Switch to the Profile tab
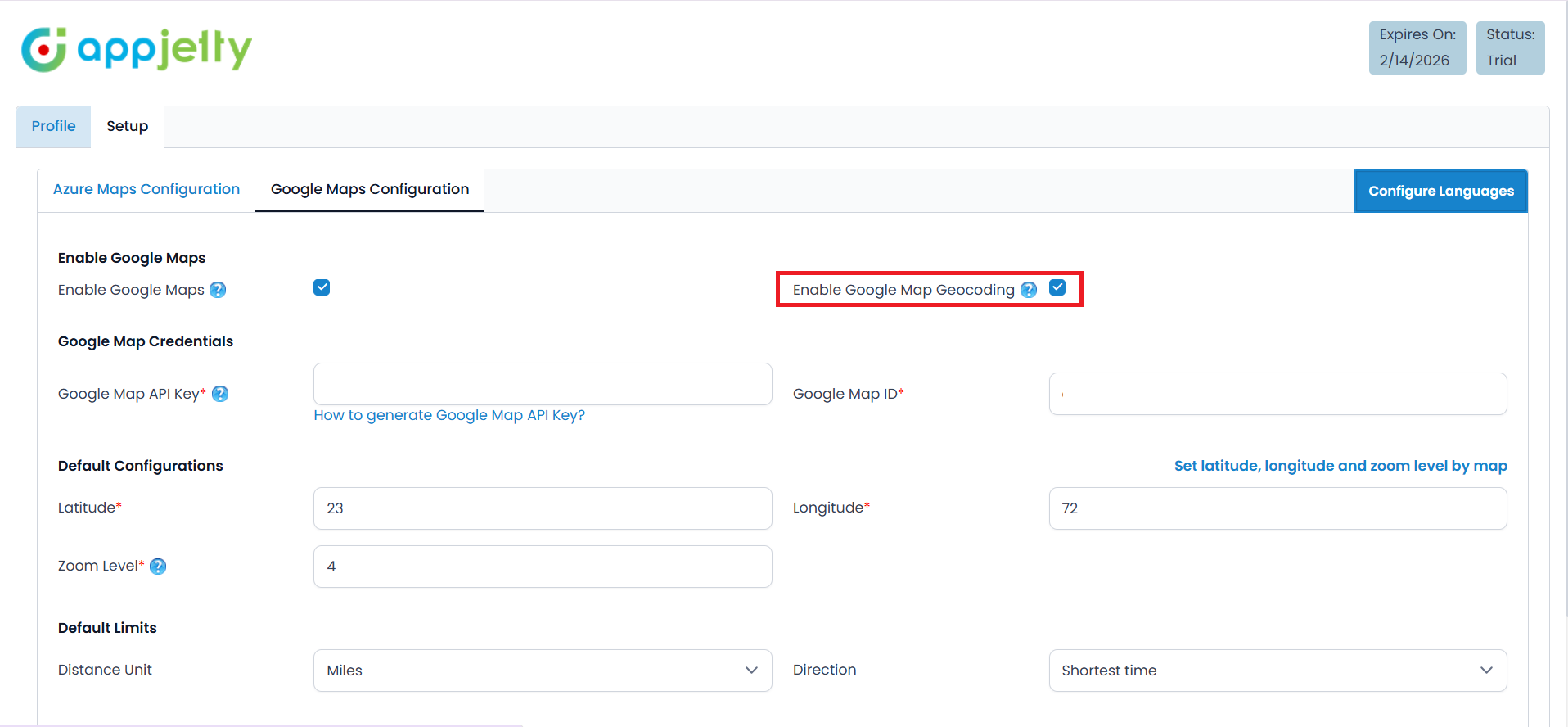 coord(54,126)
